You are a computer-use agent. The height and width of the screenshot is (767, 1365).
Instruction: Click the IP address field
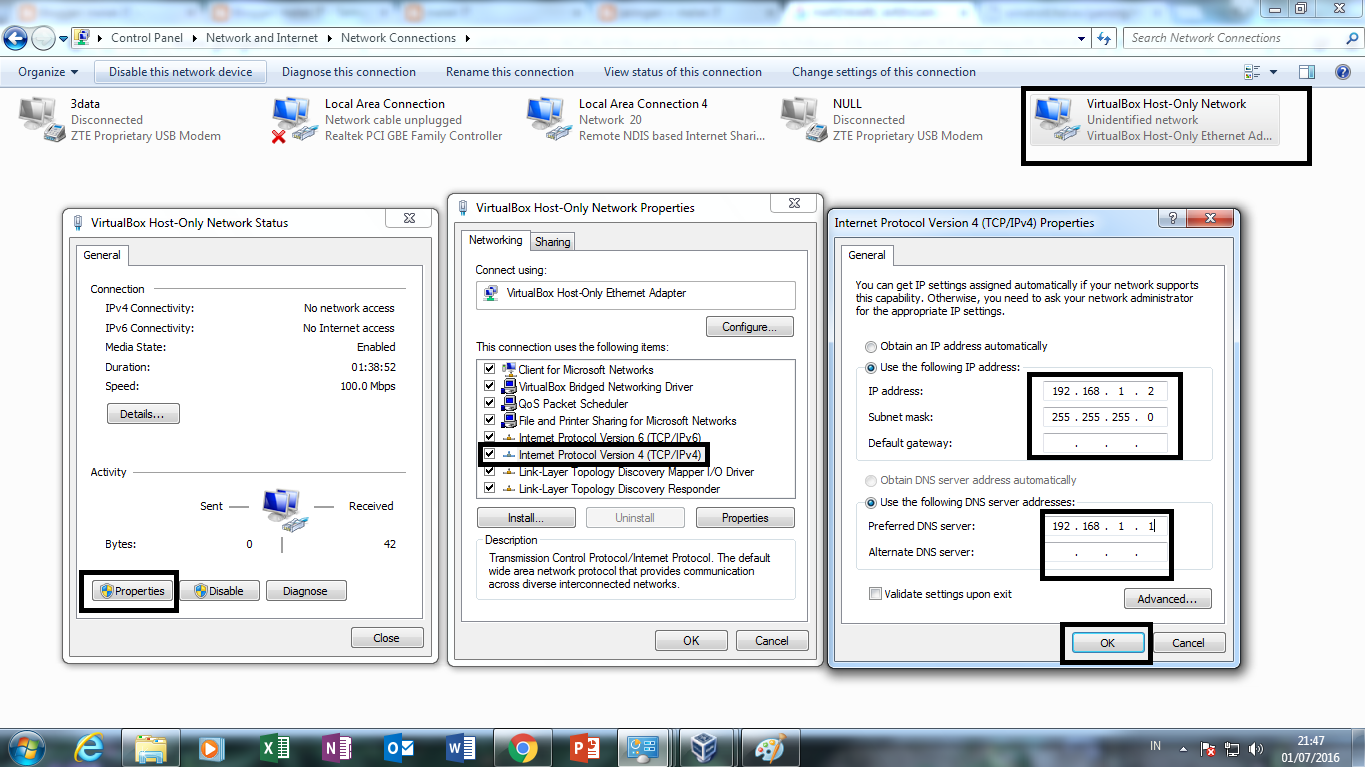pyautogui.click(x=1105, y=391)
